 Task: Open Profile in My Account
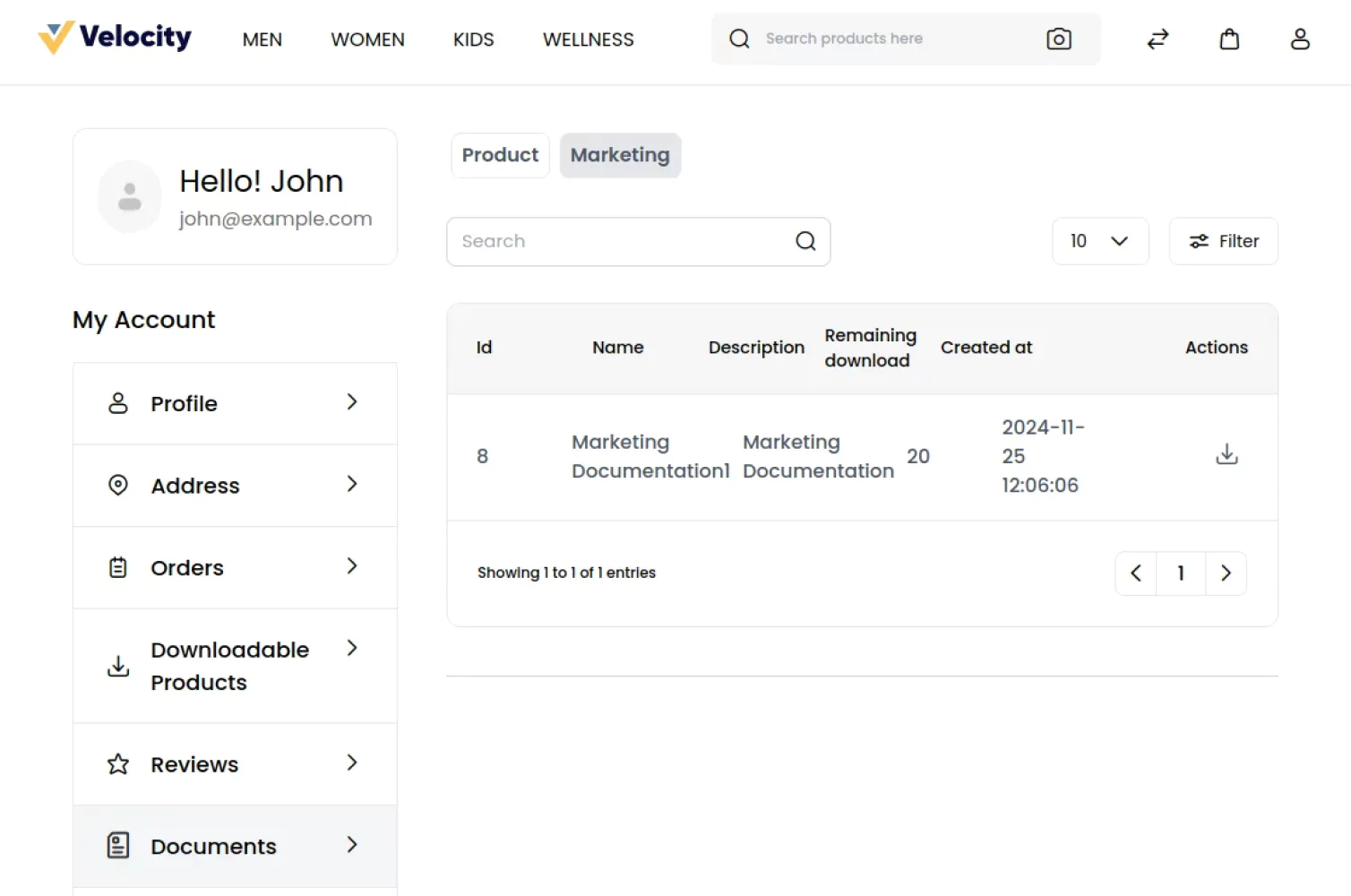235,403
